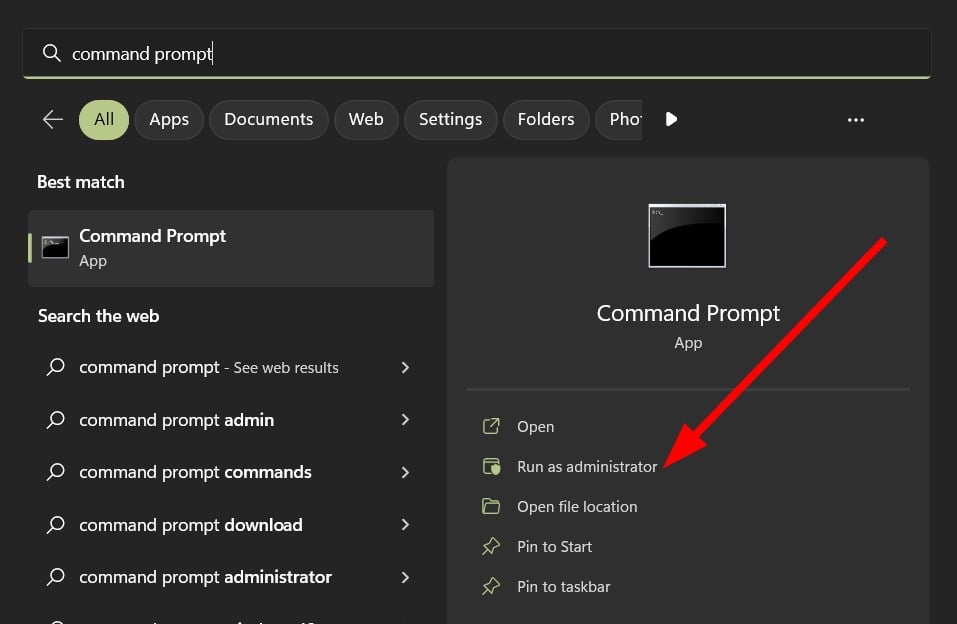Click in the search text field
Viewport: 957px width, 624px height.
click(480, 53)
